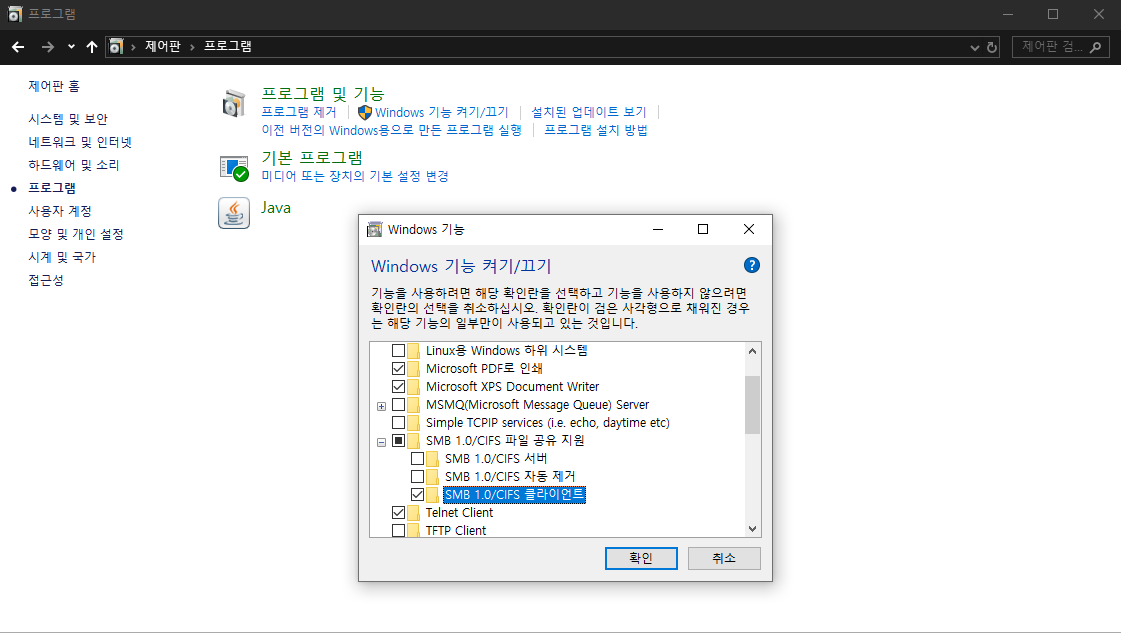Open 시스템 및 보안 category
The image size is (1121, 633).
point(68,119)
